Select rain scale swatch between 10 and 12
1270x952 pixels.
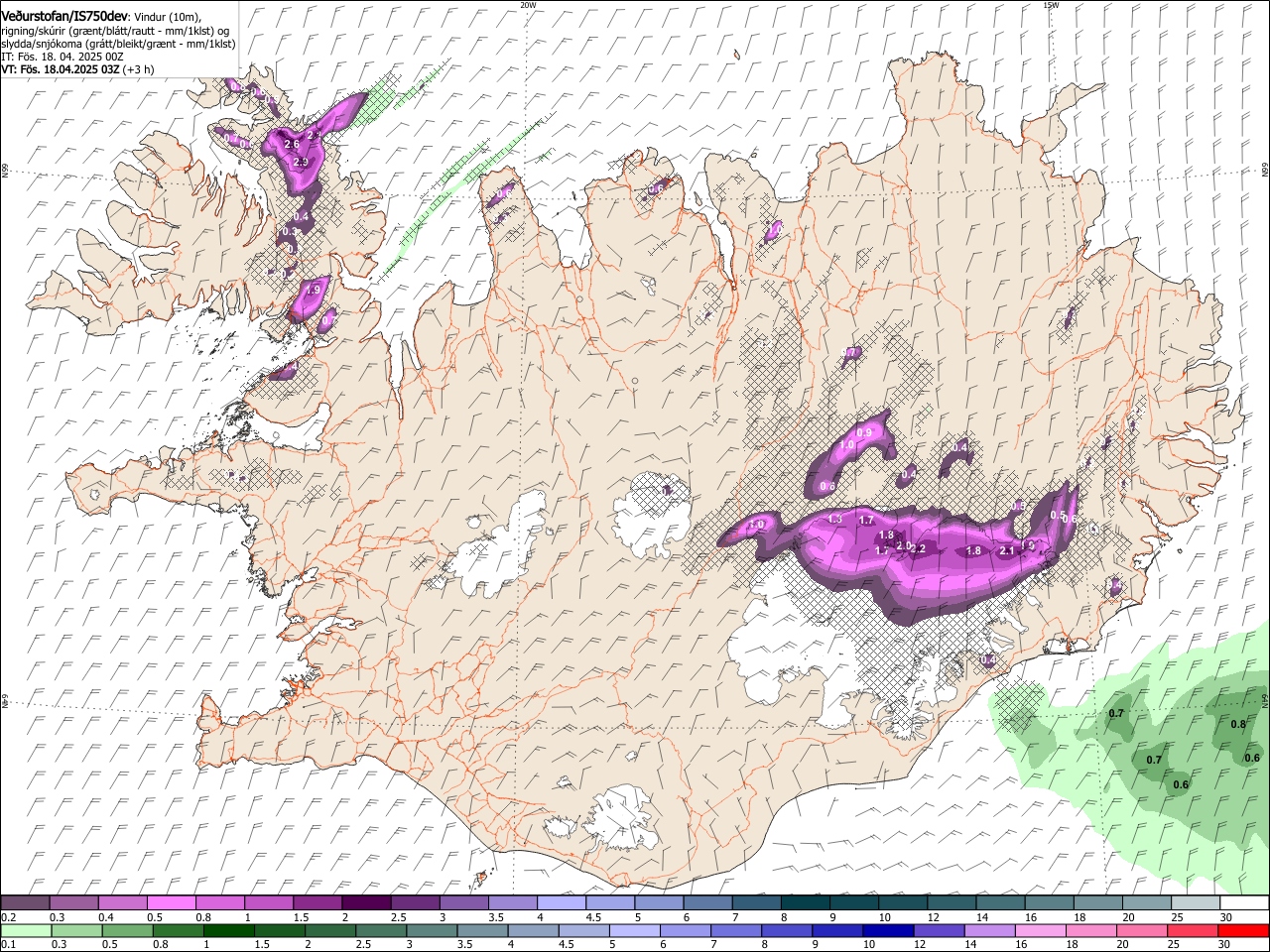pos(888,930)
